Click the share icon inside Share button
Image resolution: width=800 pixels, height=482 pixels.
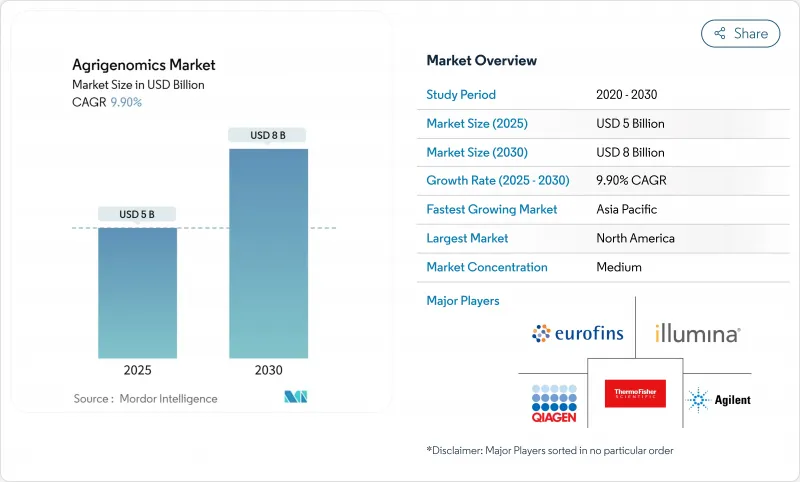click(719, 33)
